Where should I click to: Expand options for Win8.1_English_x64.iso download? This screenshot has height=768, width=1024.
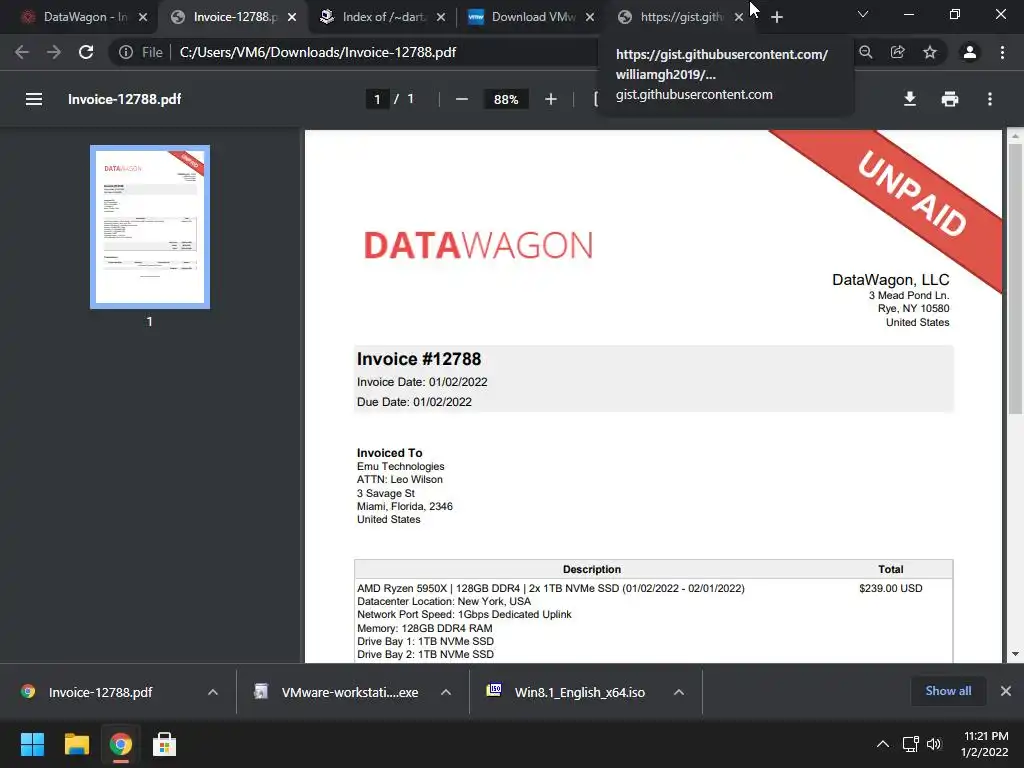coord(679,692)
